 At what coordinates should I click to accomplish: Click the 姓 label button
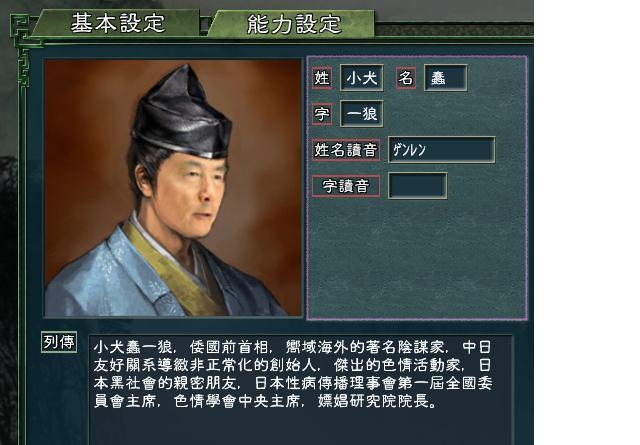click(322, 78)
